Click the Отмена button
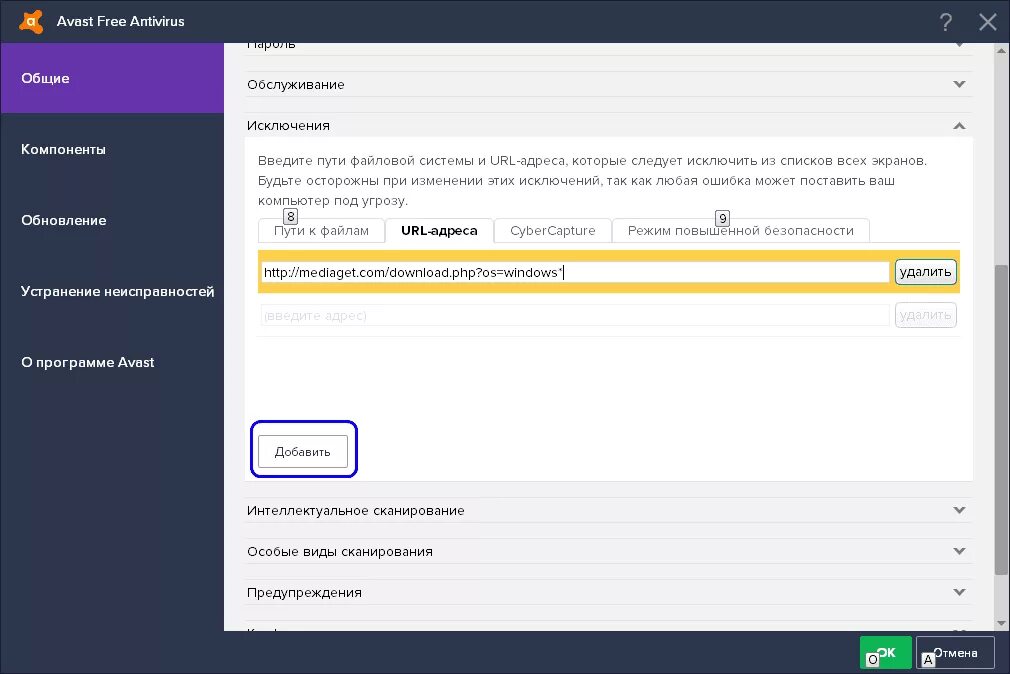 click(x=955, y=653)
